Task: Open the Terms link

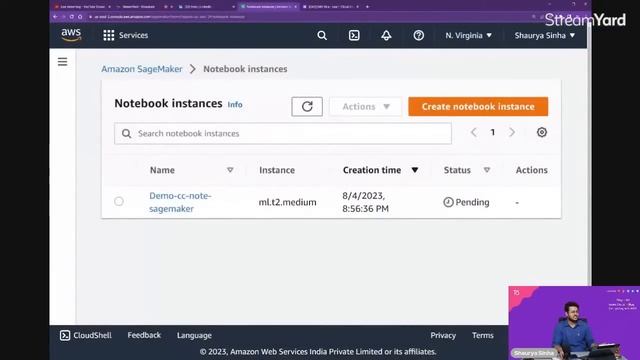Action: click(483, 336)
